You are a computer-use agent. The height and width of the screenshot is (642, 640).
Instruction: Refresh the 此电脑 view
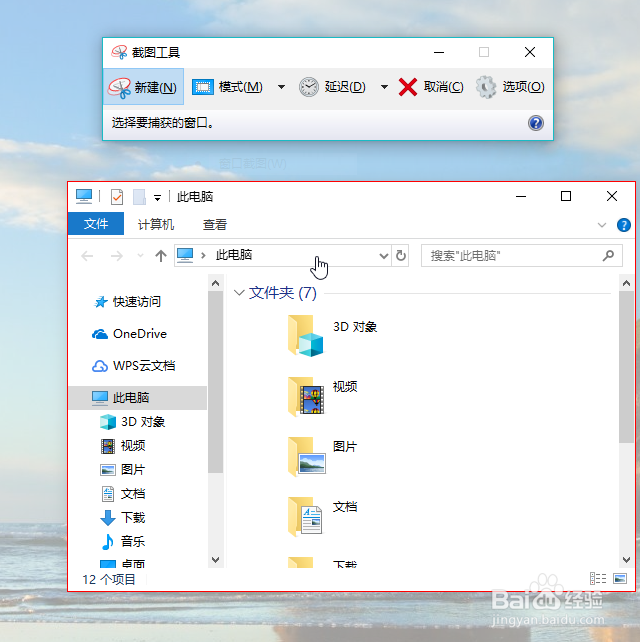[x=401, y=255]
